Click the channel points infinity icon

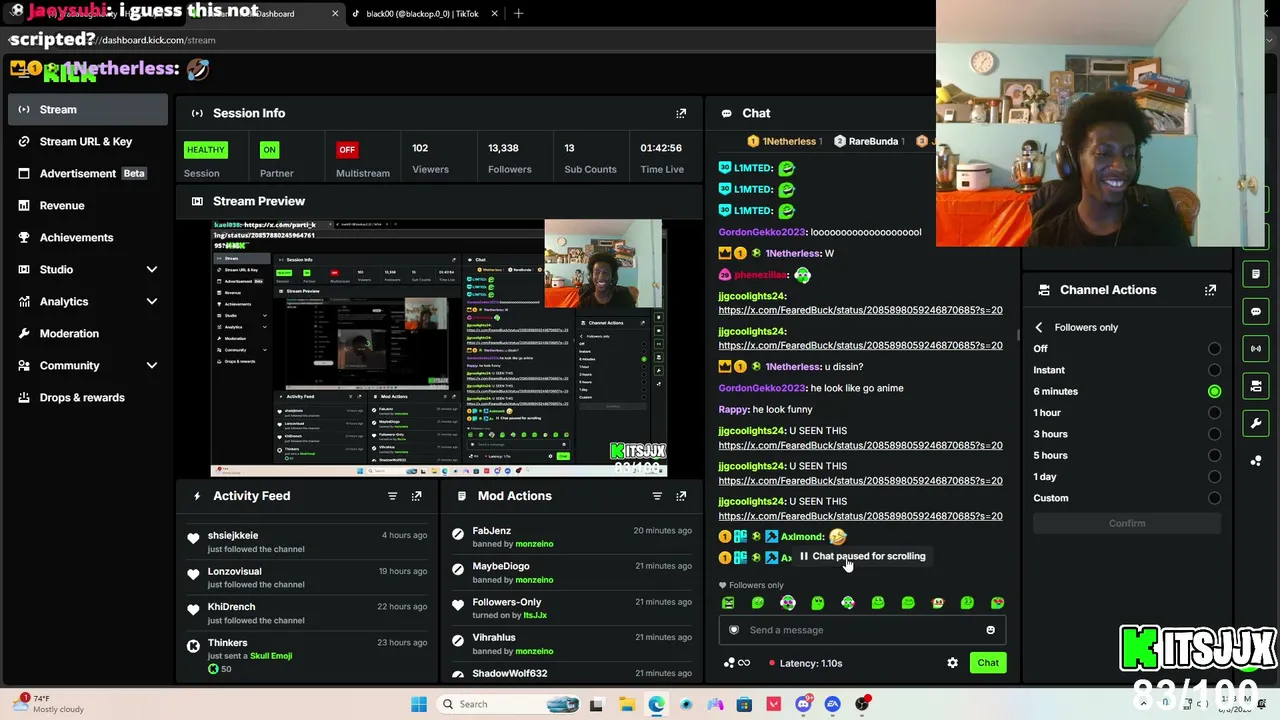coord(737,663)
